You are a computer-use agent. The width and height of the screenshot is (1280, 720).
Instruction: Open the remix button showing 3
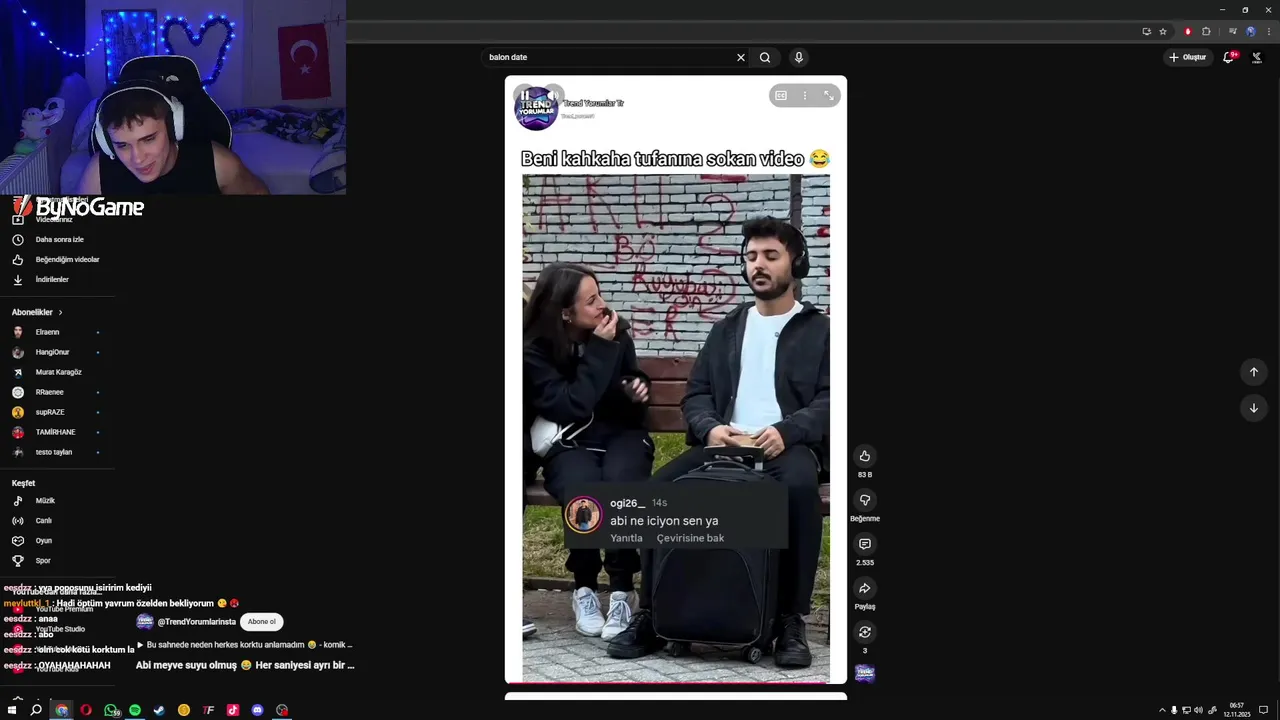tap(865, 632)
